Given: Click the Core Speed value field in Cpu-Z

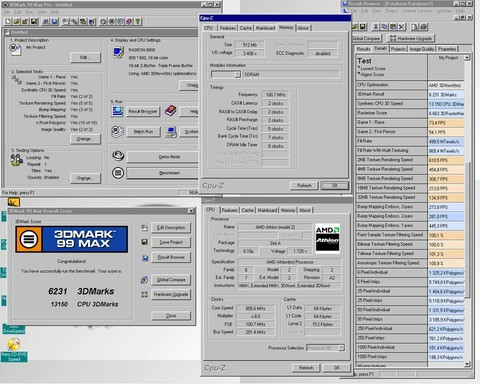Looking at the screenshot, I should (255, 308).
